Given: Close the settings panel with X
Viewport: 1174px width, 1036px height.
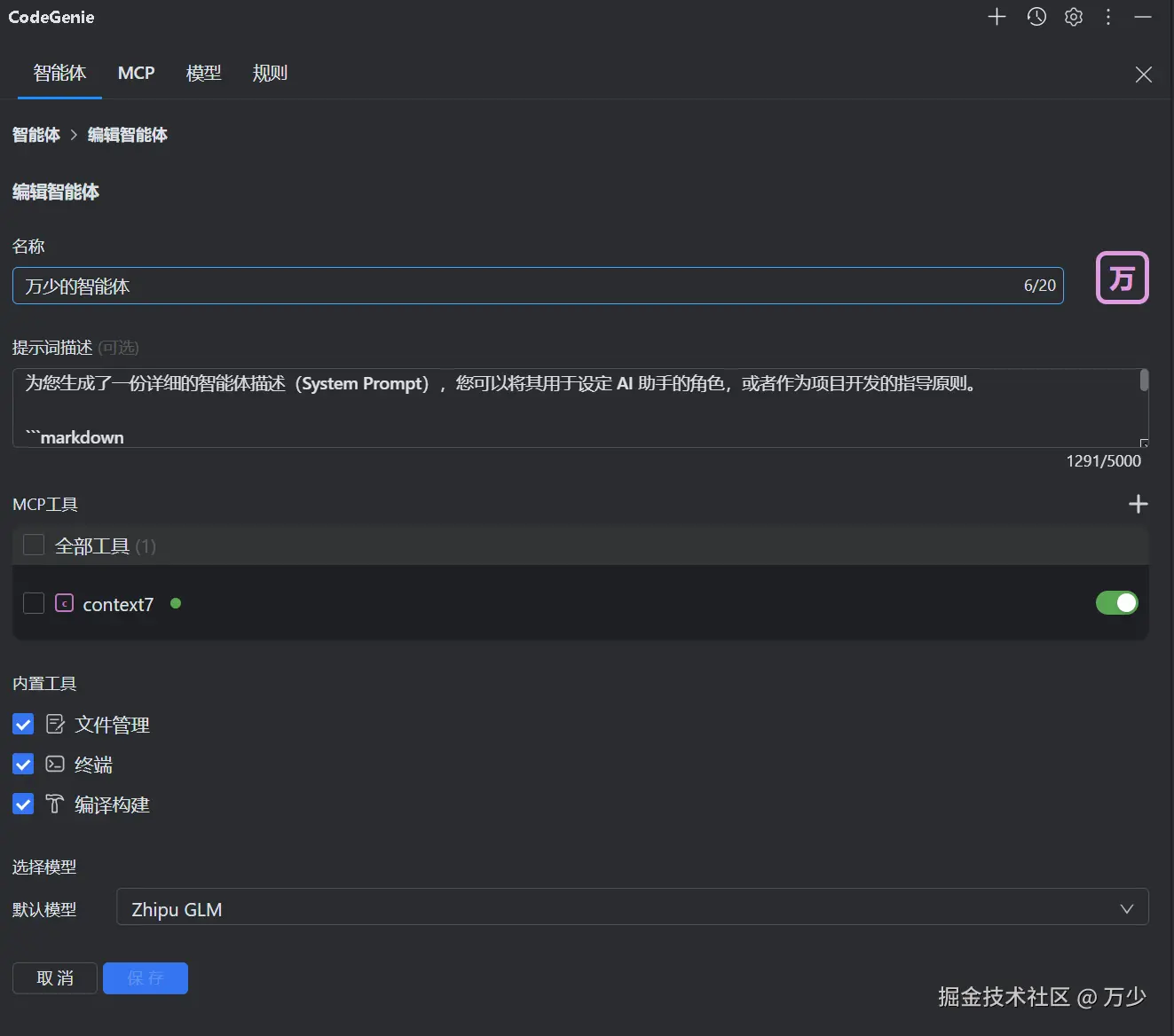Looking at the screenshot, I should (1144, 75).
